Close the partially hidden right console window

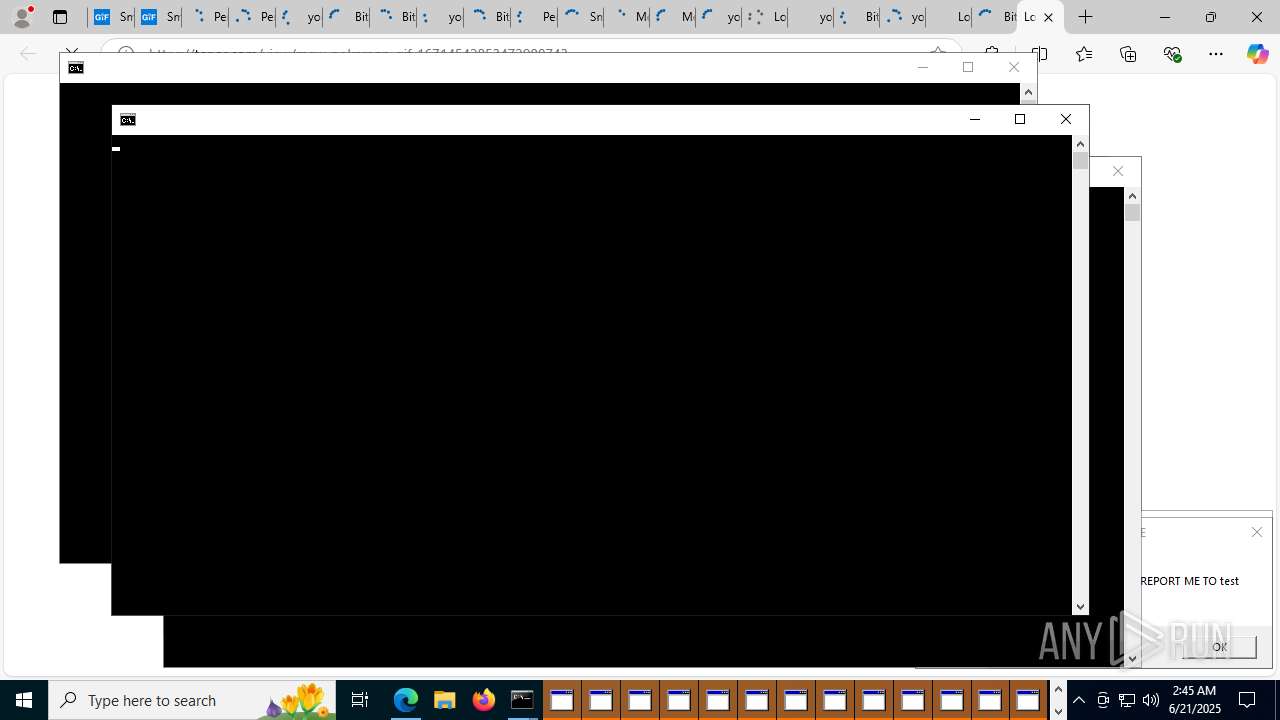pos(1118,172)
